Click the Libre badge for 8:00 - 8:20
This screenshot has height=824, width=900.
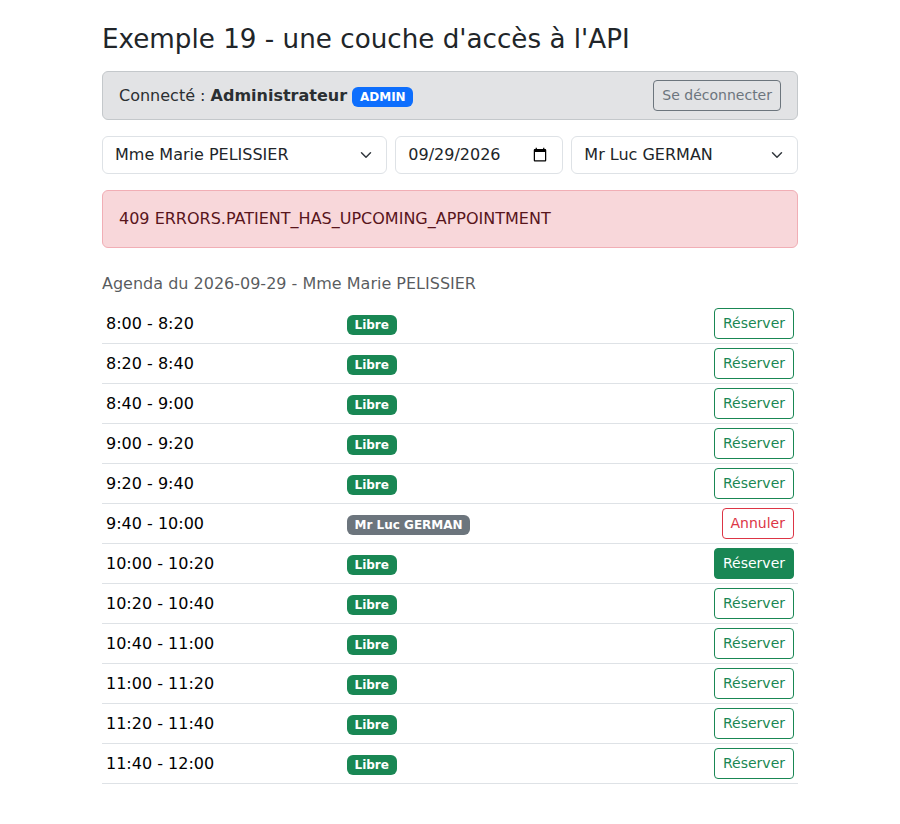pos(371,325)
